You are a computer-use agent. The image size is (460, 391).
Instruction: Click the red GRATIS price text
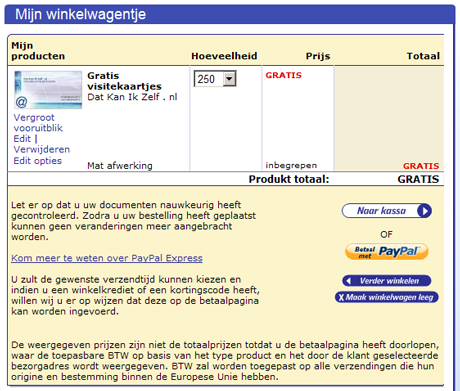click(283, 75)
